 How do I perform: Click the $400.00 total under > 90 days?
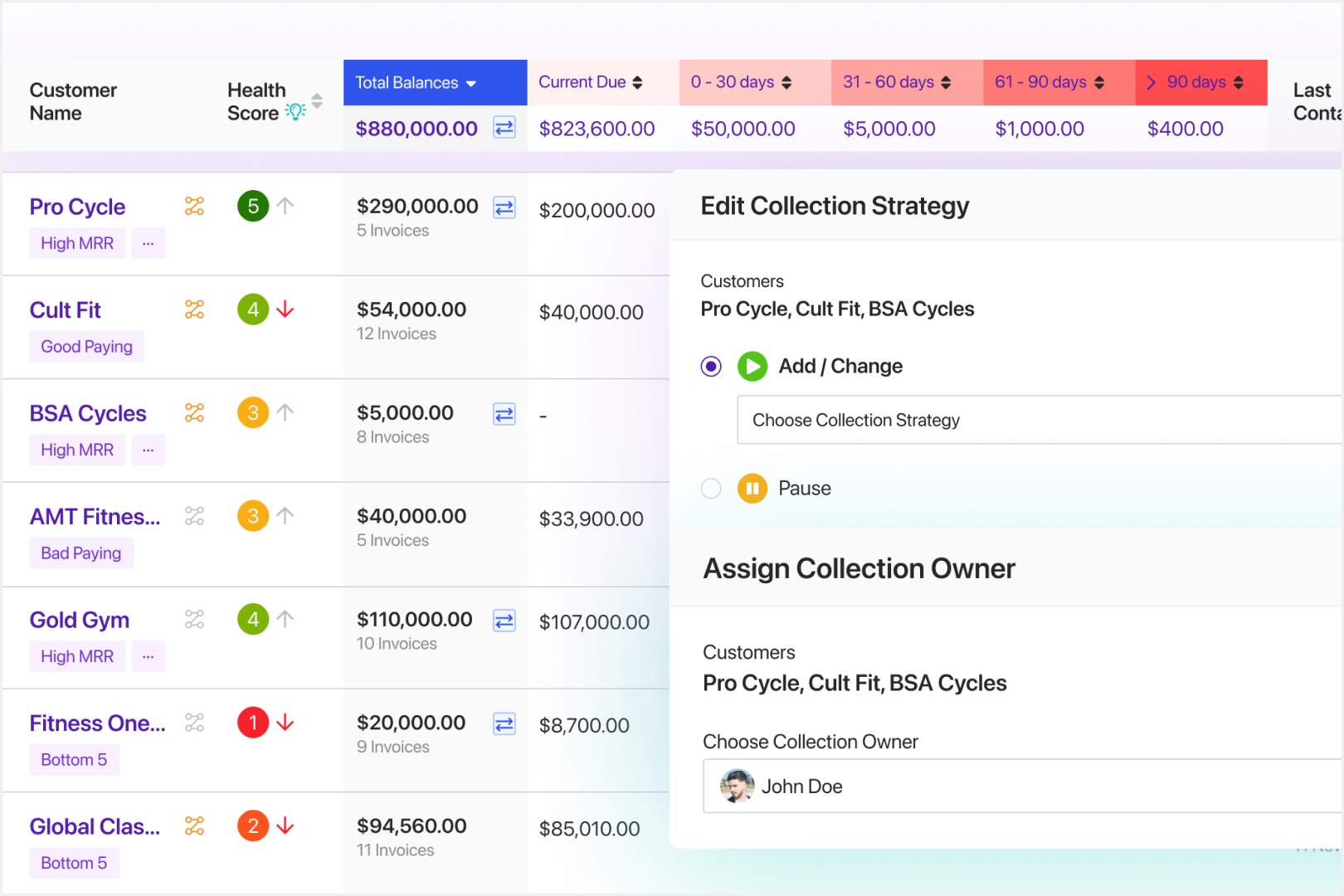tap(1185, 129)
